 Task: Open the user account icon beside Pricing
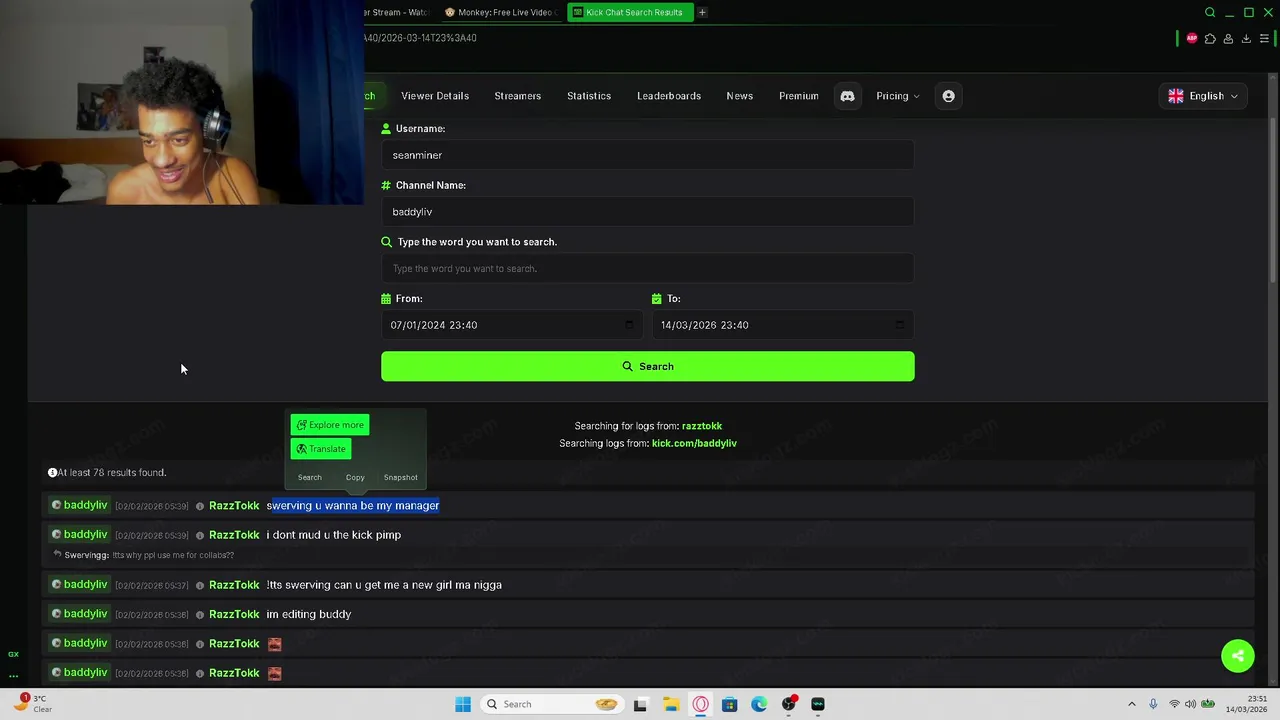tap(948, 96)
